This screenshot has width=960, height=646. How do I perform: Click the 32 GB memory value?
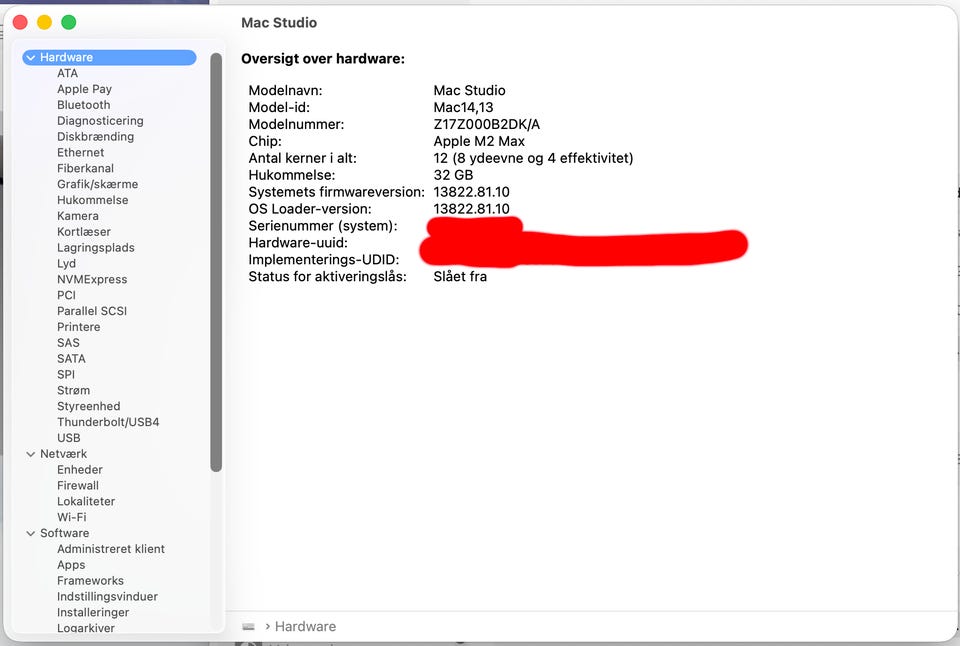453,175
